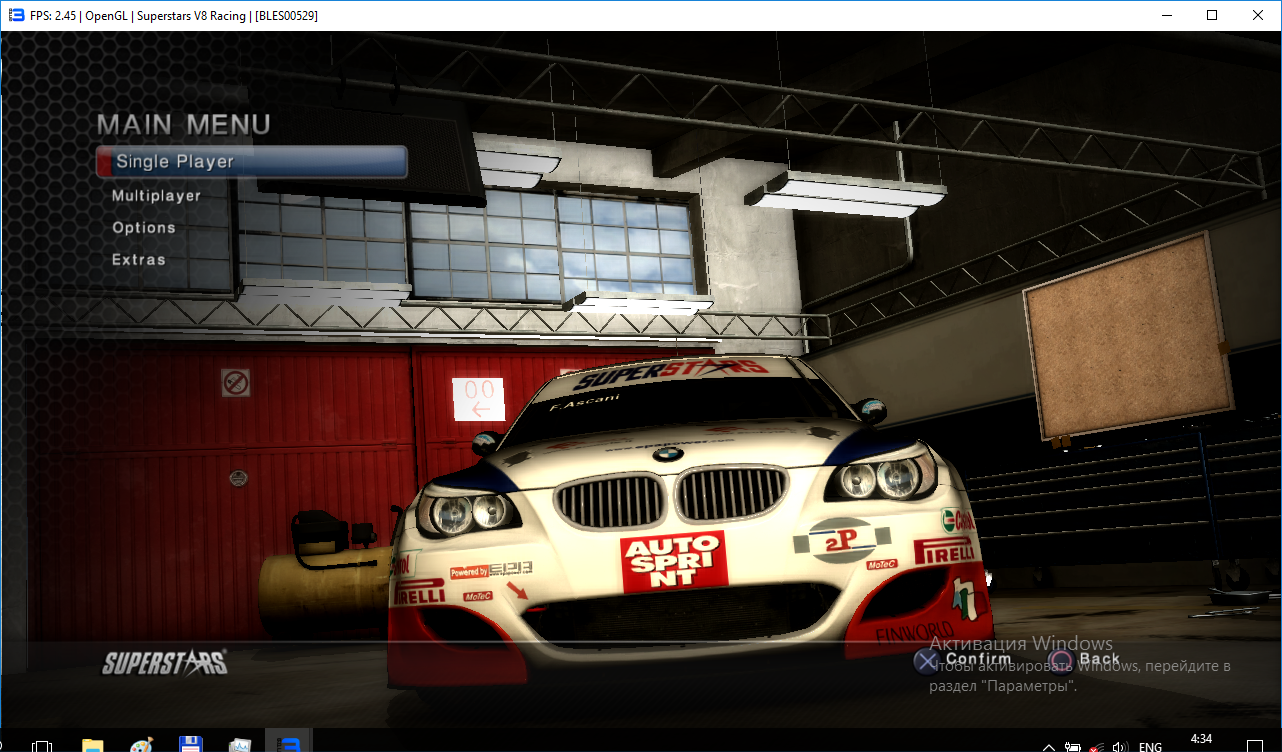Open the Extras menu item
The height and width of the screenshot is (752, 1282).
pyautogui.click(x=139, y=260)
